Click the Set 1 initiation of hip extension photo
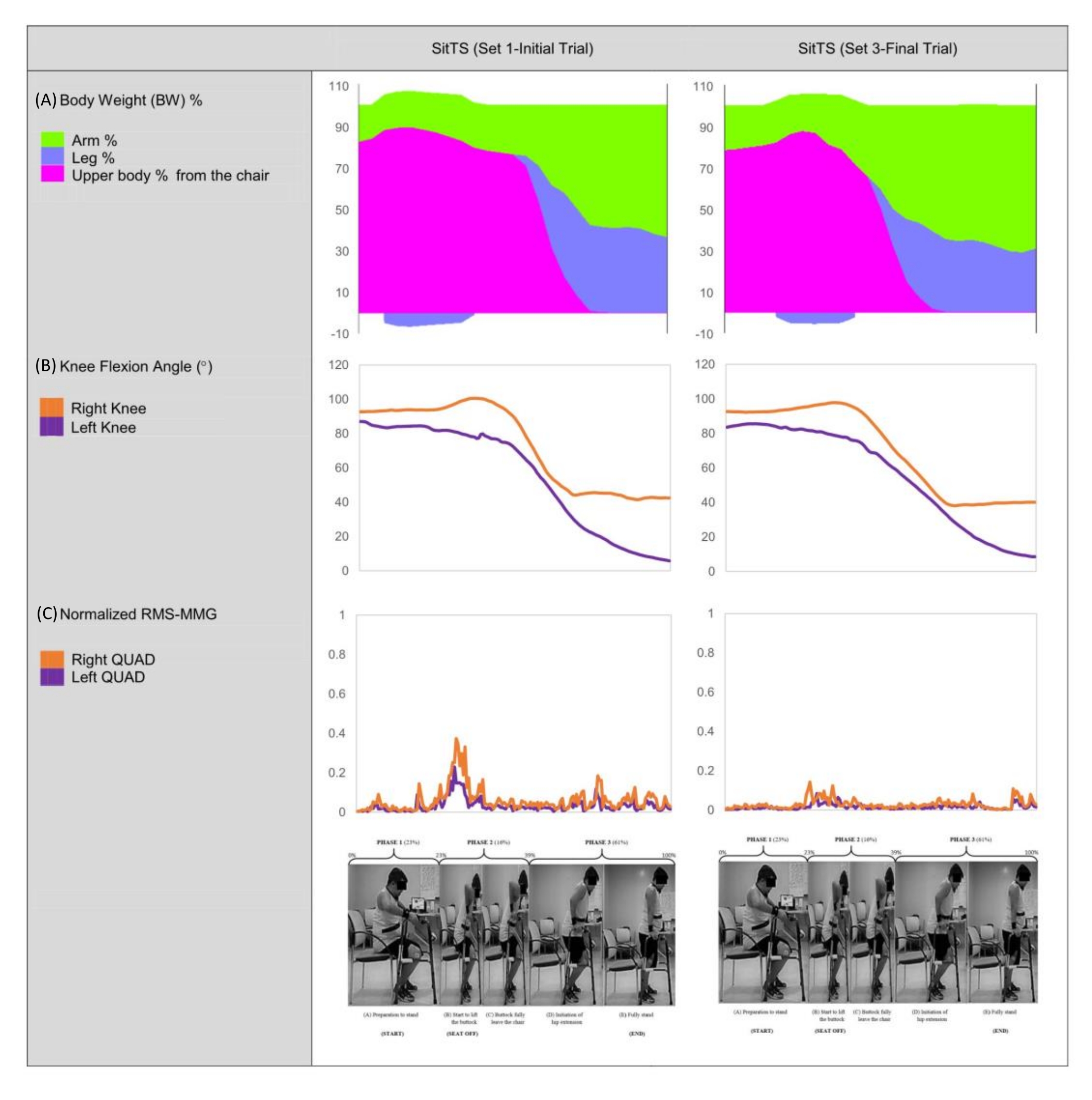This screenshot has height=1100, width=1092. 566,934
